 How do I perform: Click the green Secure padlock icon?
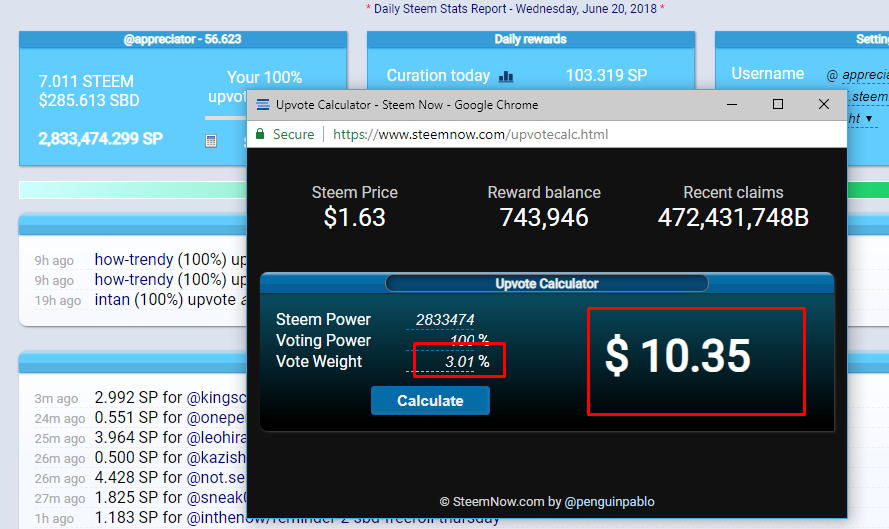pyautogui.click(x=260, y=134)
